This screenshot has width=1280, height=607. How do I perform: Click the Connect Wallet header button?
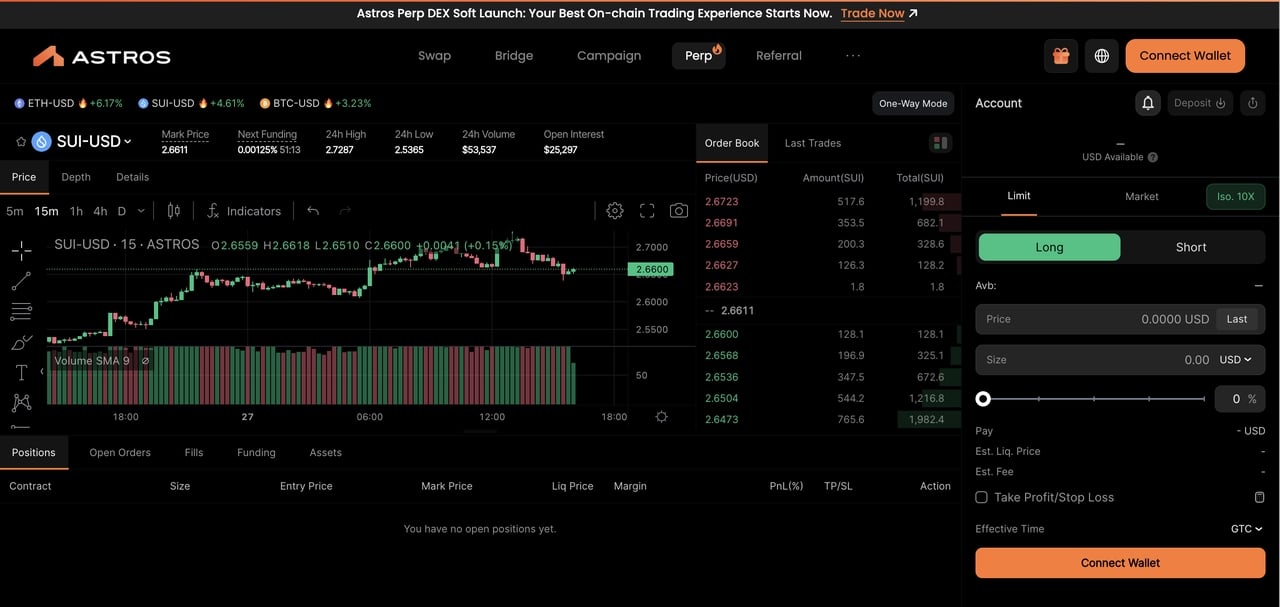1185,56
